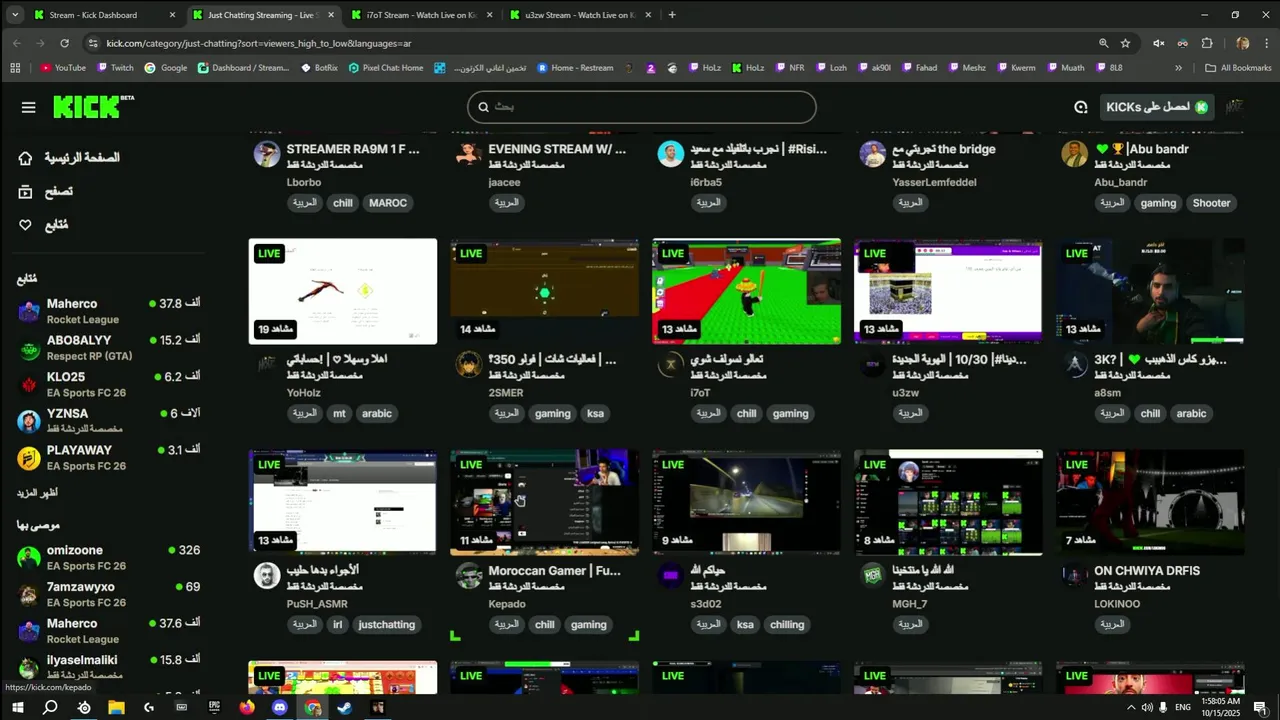Expand the Chrome tab search dropdown arrow
The width and height of the screenshot is (1280, 720).
click(x=15, y=15)
